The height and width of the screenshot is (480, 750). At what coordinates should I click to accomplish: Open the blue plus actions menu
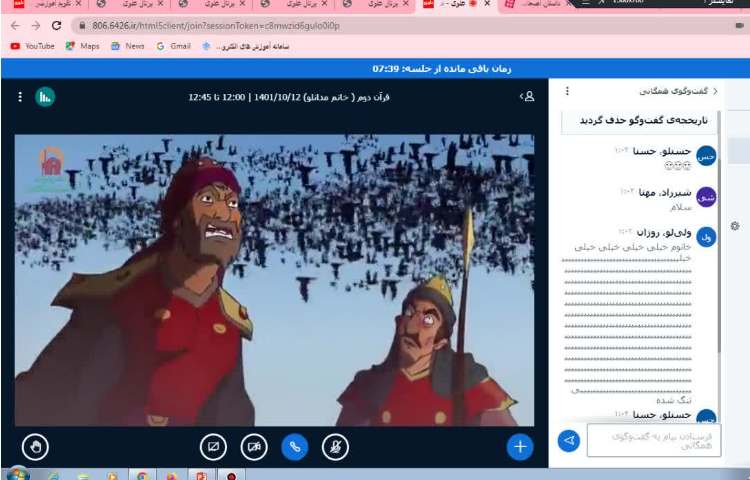point(520,447)
